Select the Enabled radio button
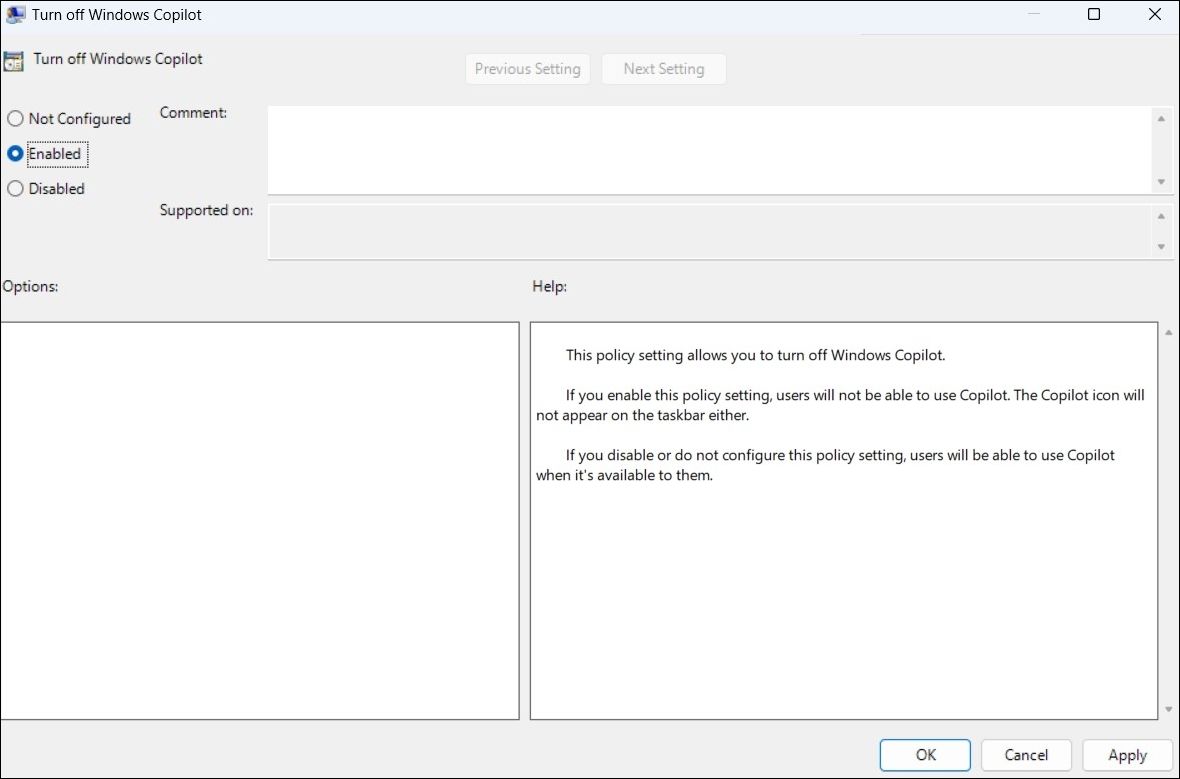Viewport: 1180px width, 779px height. click(x=15, y=153)
